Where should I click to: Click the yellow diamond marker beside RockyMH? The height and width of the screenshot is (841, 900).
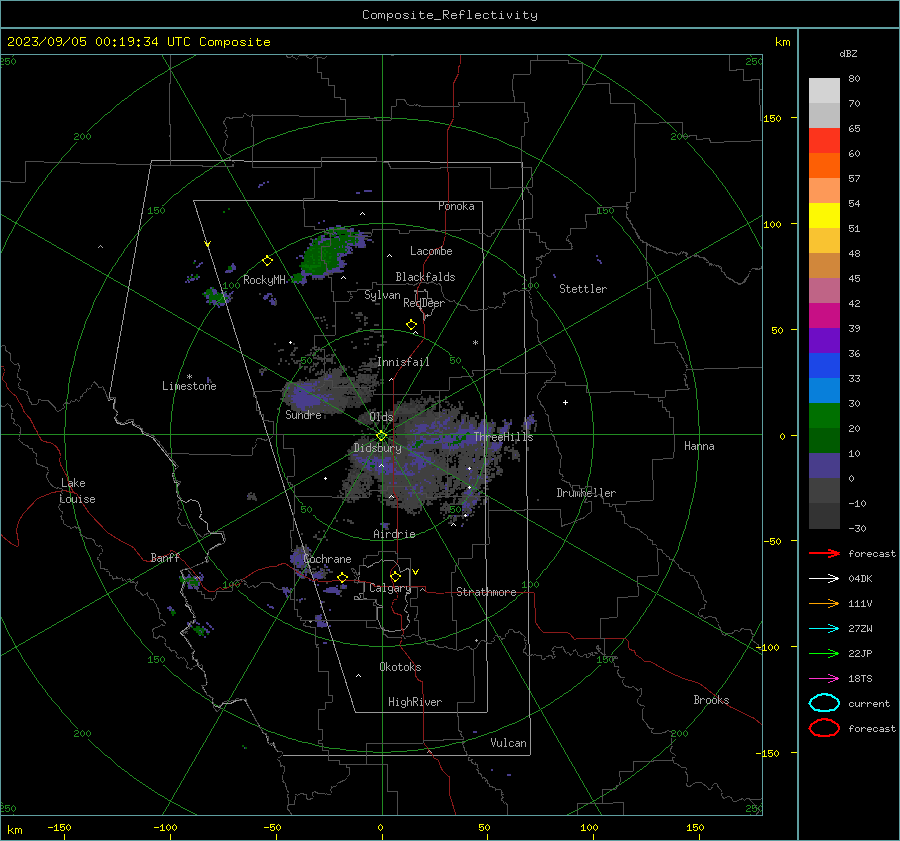[x=267, y=261]
